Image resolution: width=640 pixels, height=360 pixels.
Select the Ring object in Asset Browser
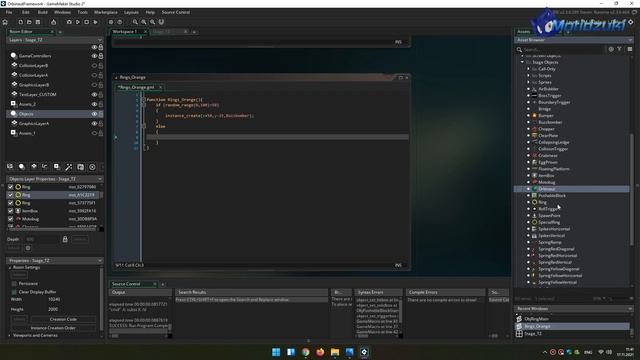click(x=542, y=202)
